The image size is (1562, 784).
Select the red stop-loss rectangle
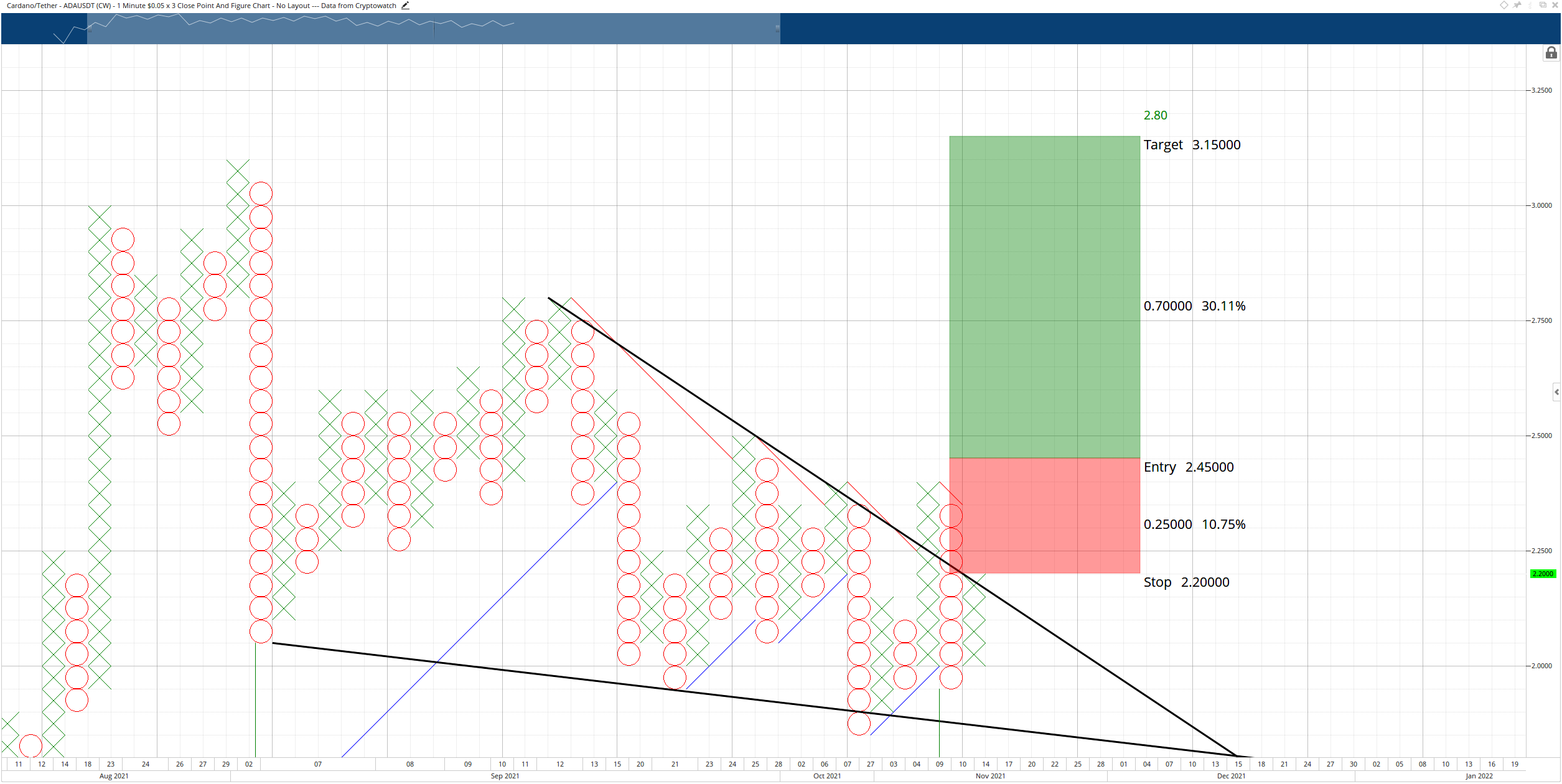pos(1044,516)
